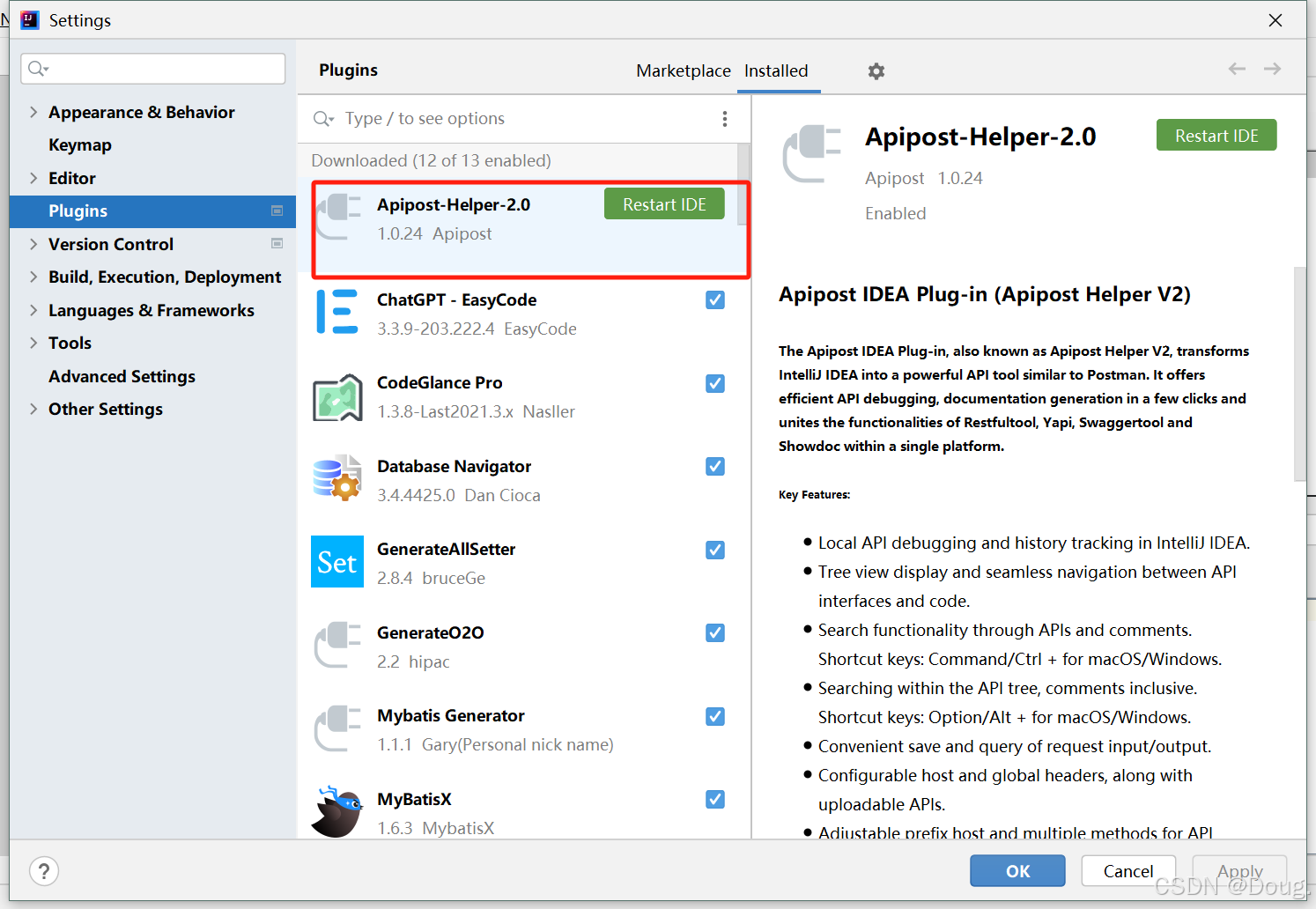The width and height of the screenshot is (1316, 909).
Task: Expand the Tools settings node
Action: pos(33,343)
